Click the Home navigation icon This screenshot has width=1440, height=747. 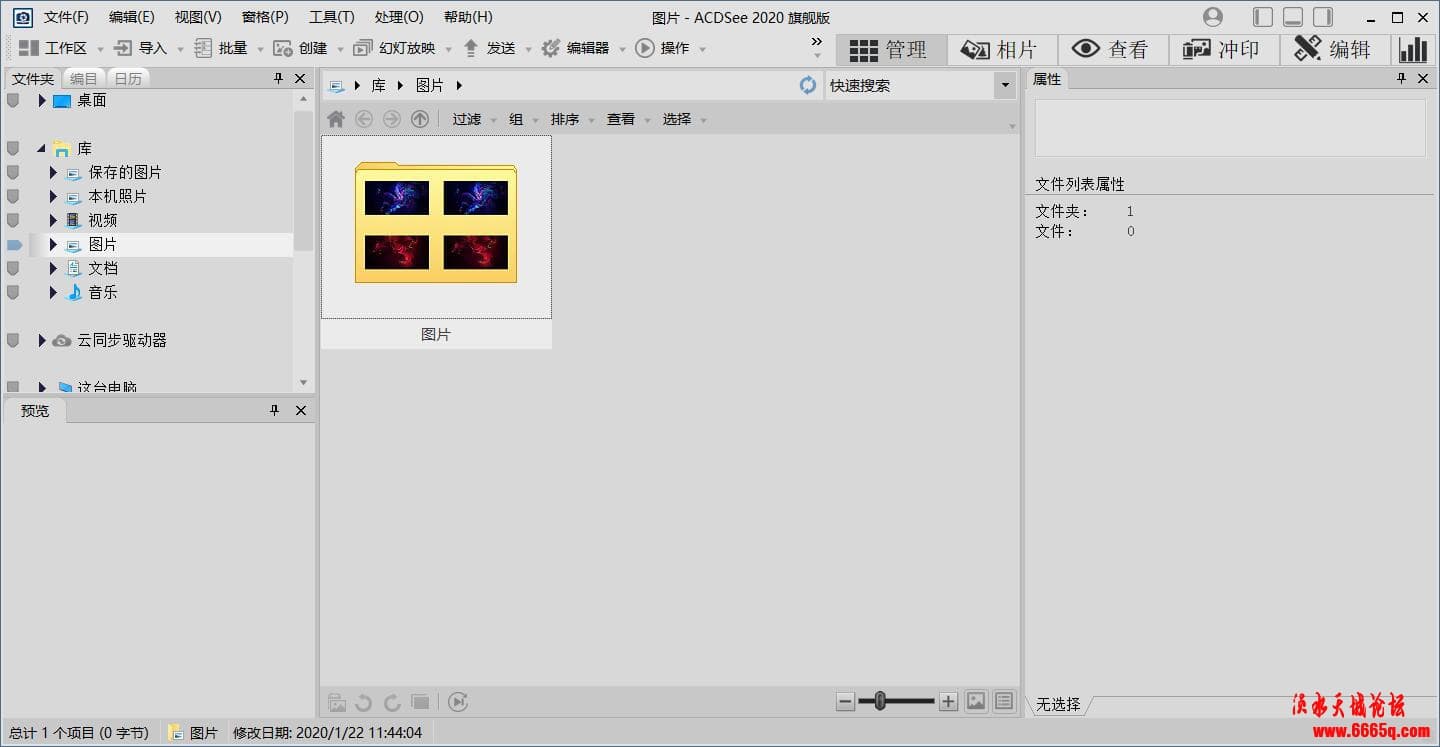[x=336, y=119]
